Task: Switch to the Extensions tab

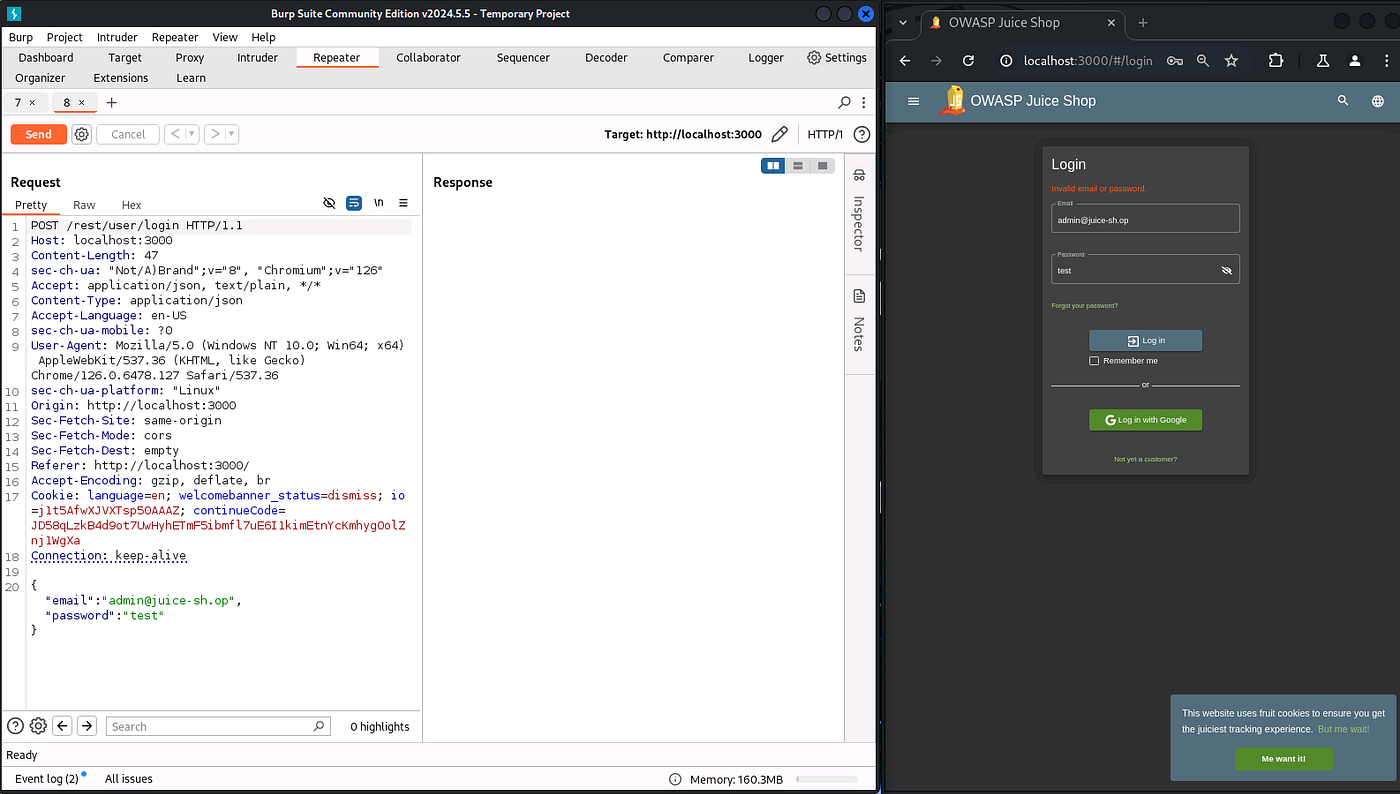Action: pos(121,78)
